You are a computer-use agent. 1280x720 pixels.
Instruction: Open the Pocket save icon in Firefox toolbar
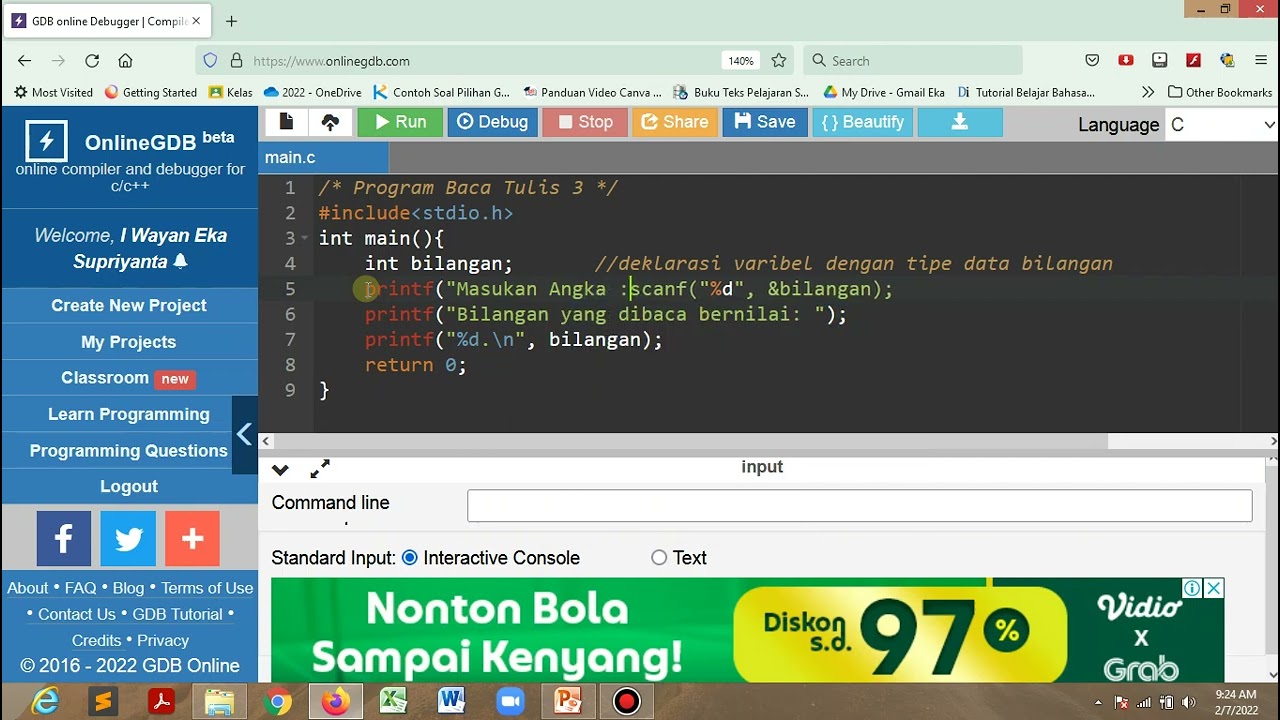pyautogui.click(x=1092, y=60)
